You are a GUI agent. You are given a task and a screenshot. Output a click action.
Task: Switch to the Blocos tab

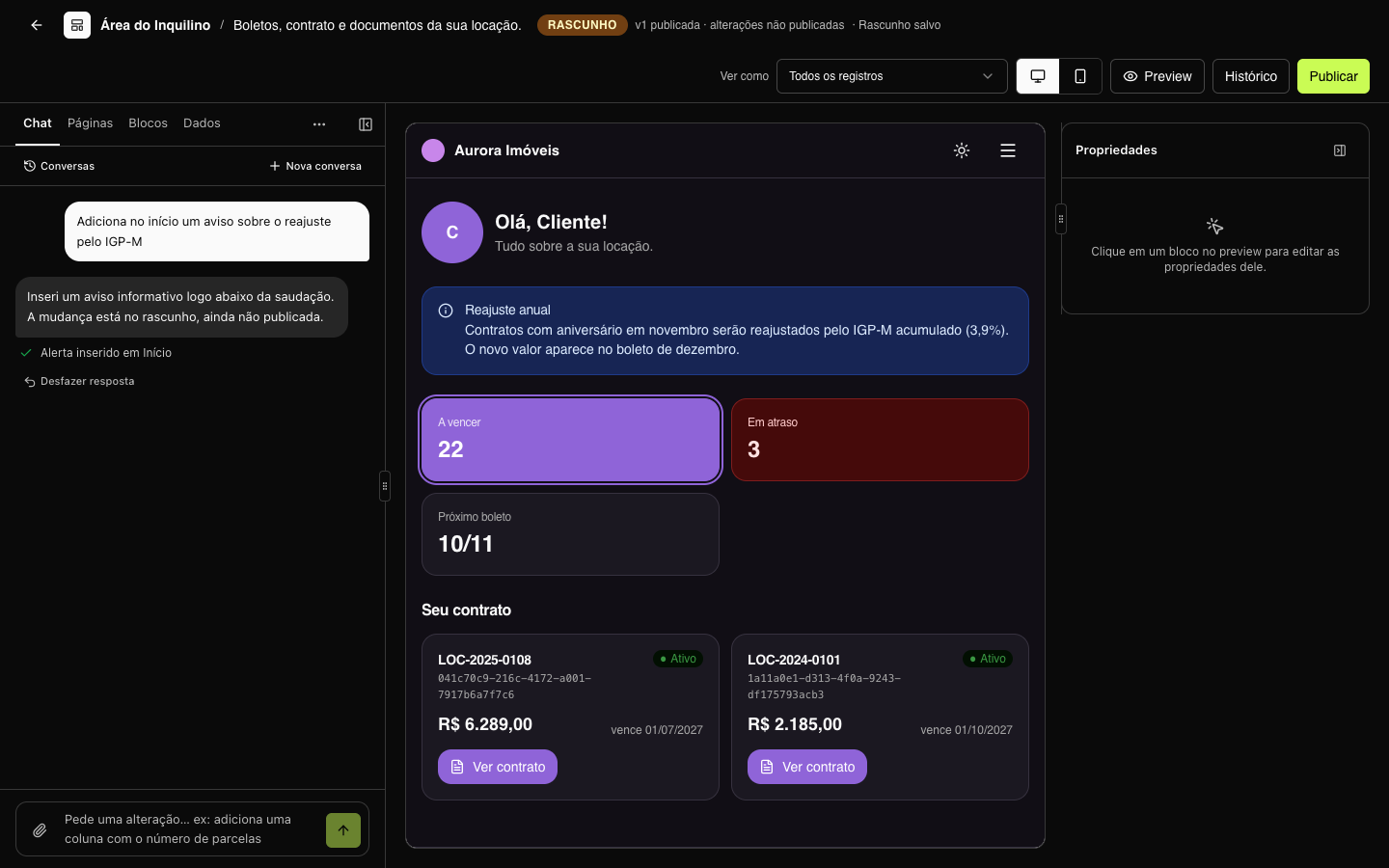(x=148, y=123)
